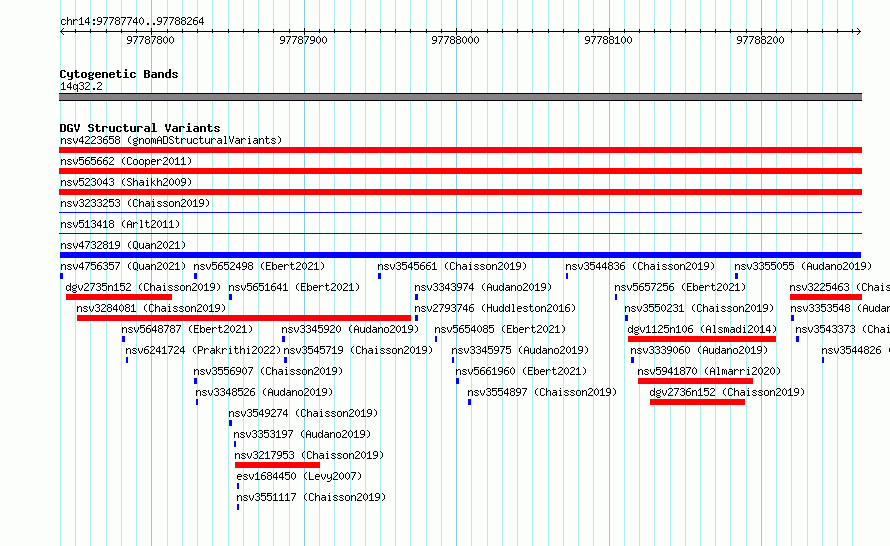
Task: Click the 14q32.2 band label
Action: (81, 86)
